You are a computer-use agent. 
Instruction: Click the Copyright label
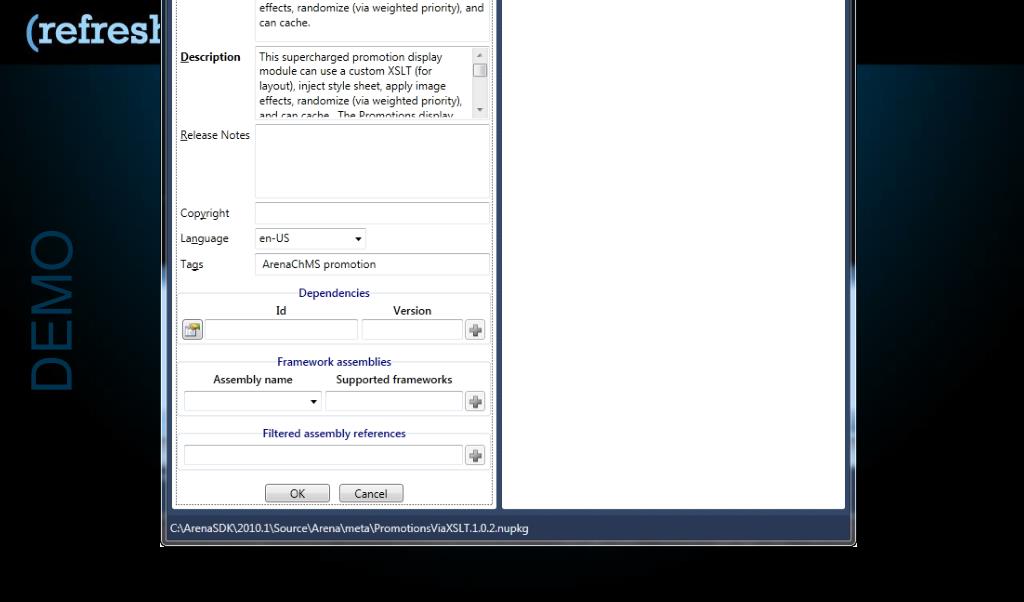point(204,214)
